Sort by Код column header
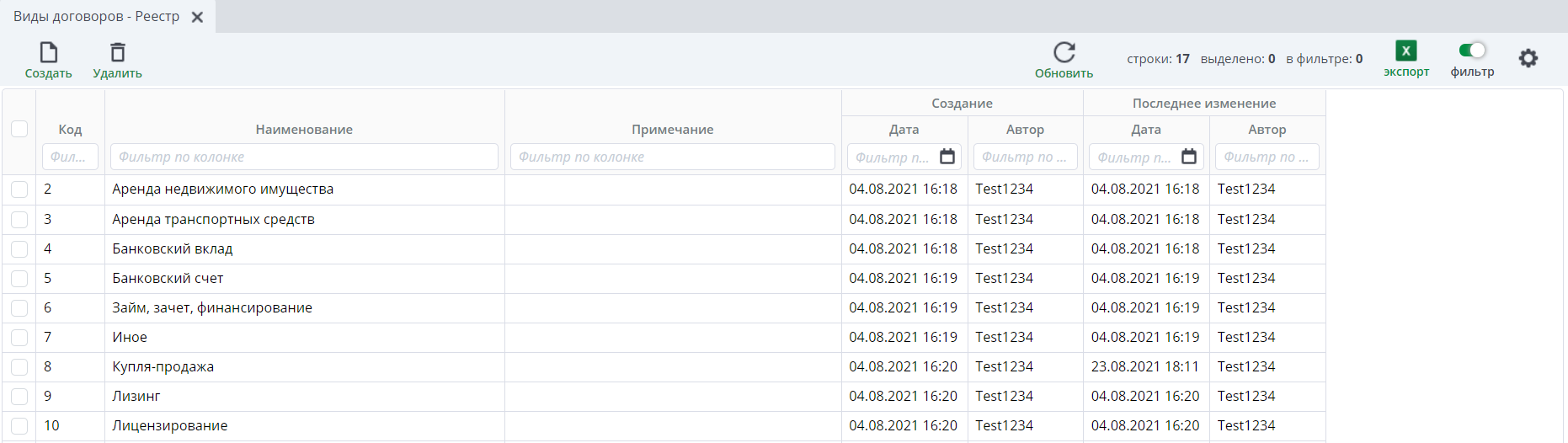The width and height of the screenshot is (1568, 443). 70,130
